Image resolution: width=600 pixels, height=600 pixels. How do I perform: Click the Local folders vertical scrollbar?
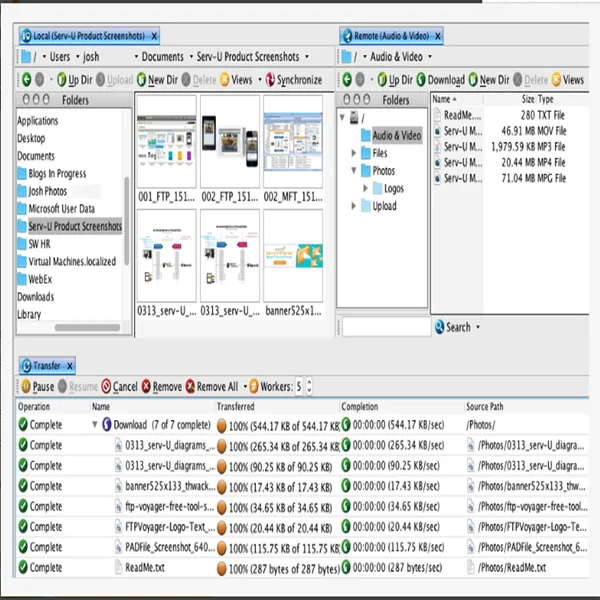coord(127,221)
